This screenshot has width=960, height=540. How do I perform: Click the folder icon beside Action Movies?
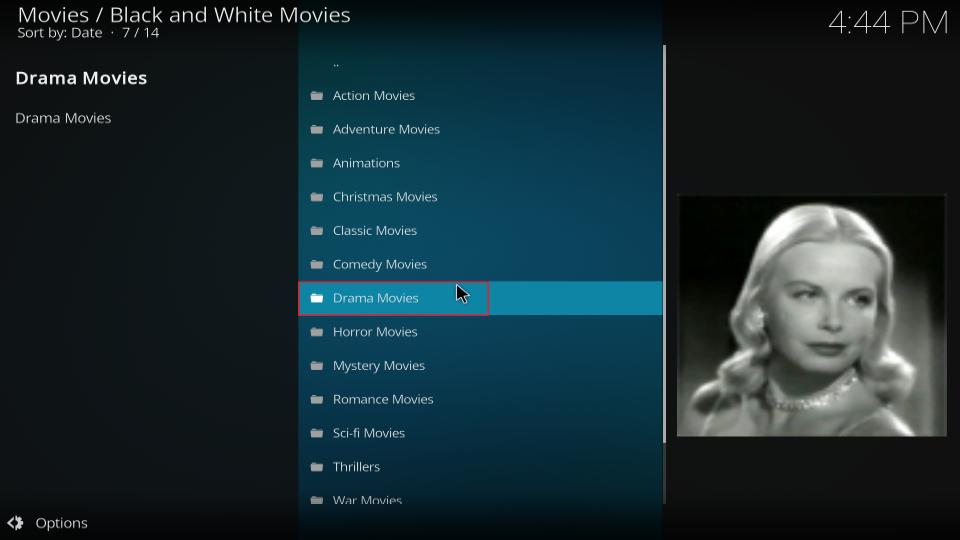[x=317, y=96]
